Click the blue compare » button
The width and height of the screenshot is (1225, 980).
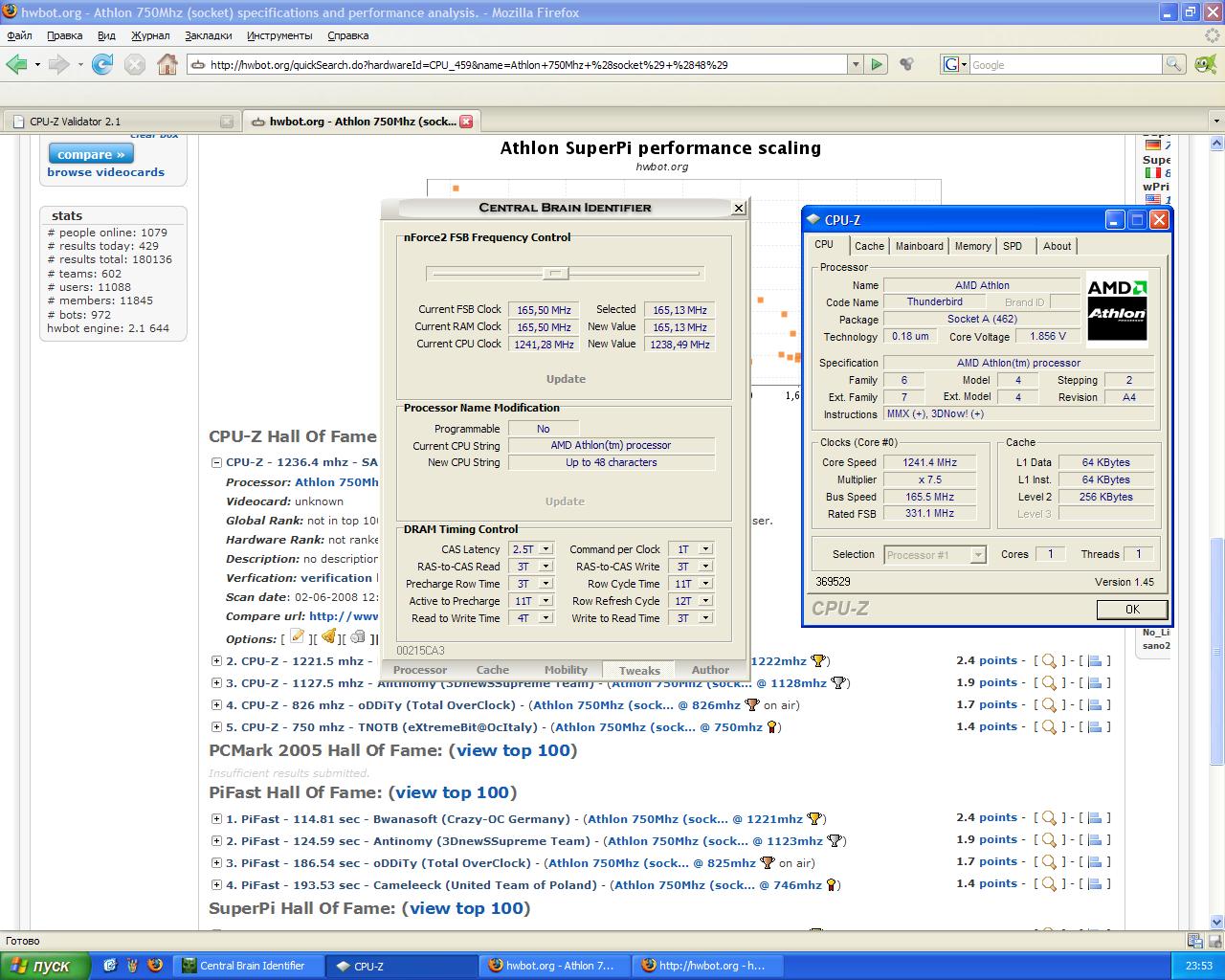91,154
